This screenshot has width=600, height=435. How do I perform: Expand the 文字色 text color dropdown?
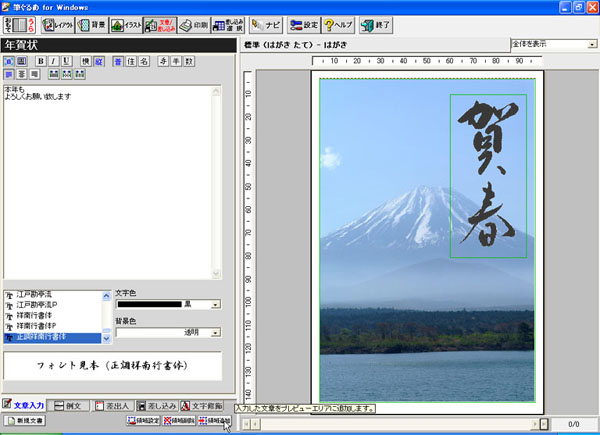coord(215,304)
